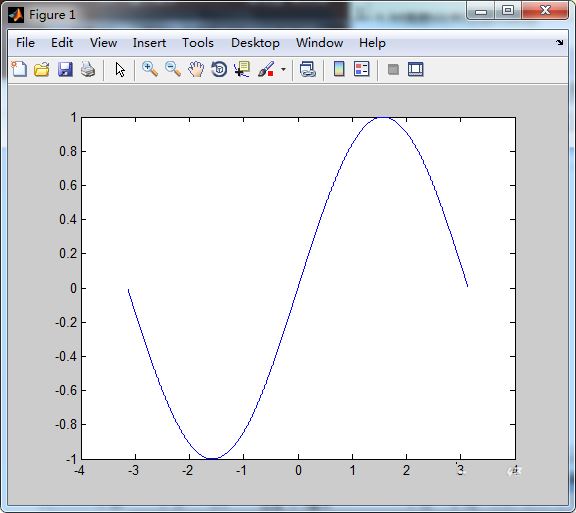576x513 pixels.
Task: Maximize the Figure 1 window
Action: point(508,11)
